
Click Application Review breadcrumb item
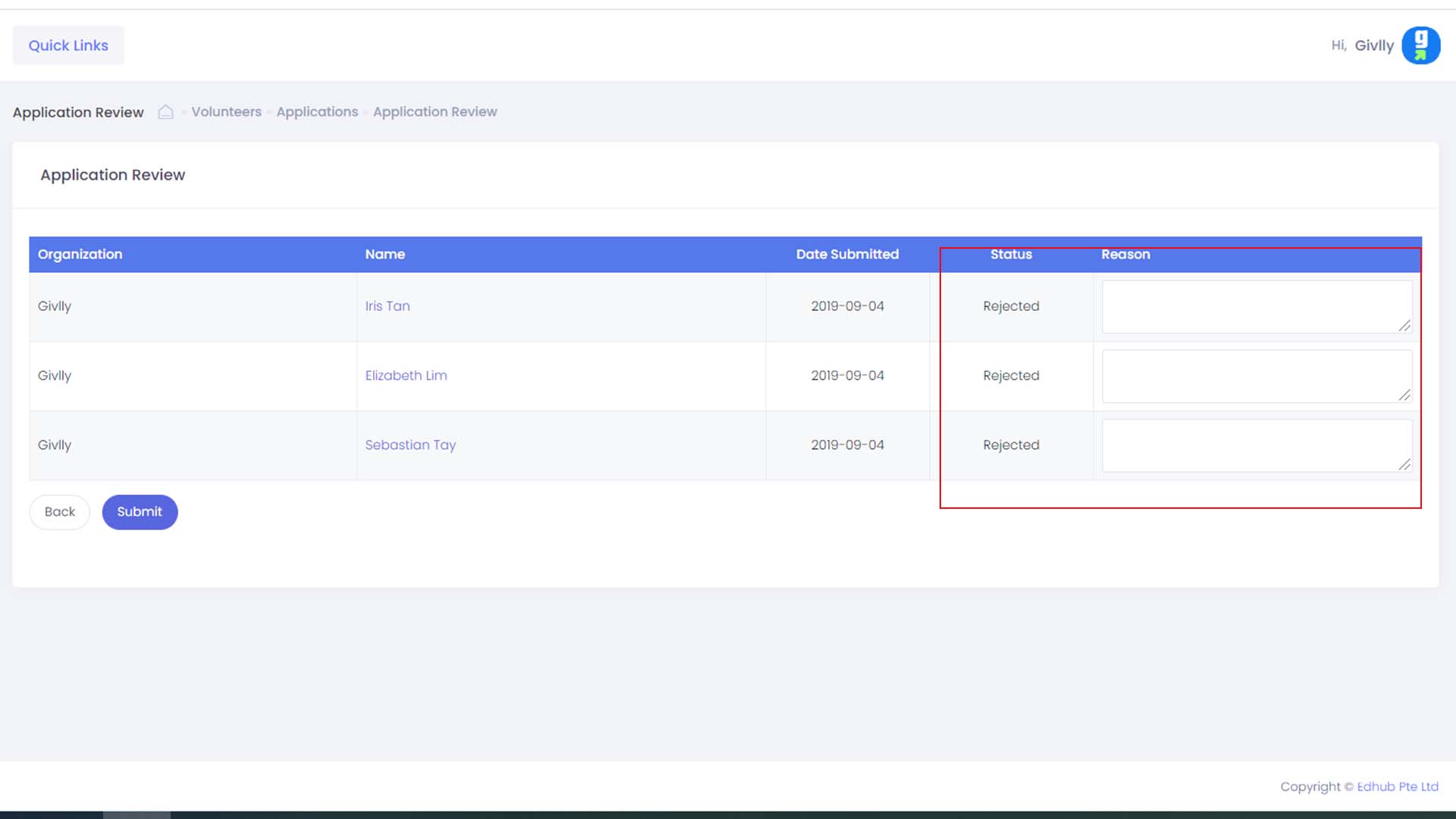435,112
